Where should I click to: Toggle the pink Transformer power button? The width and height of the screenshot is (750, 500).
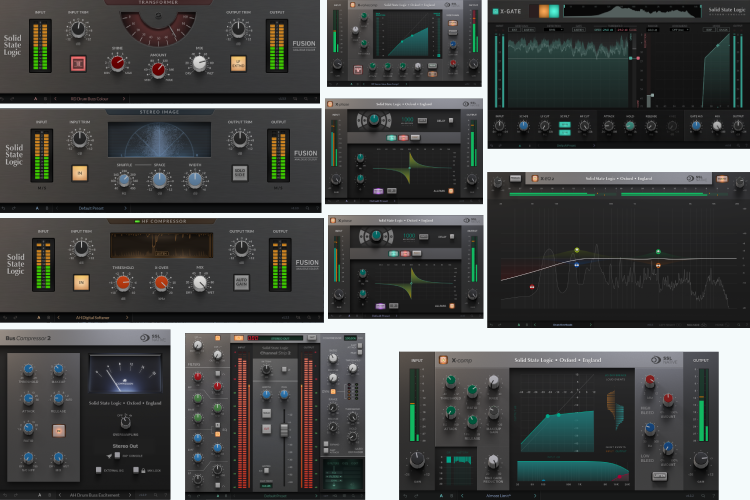[x=78, y=64]
